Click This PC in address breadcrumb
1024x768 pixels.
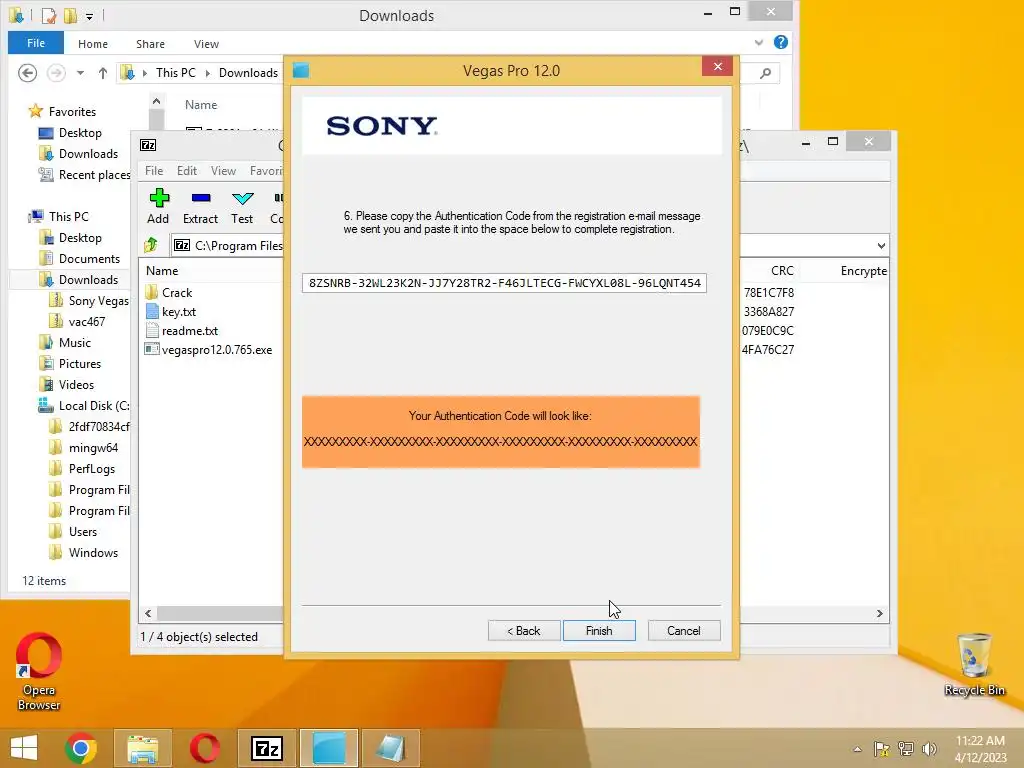(176, 72)
